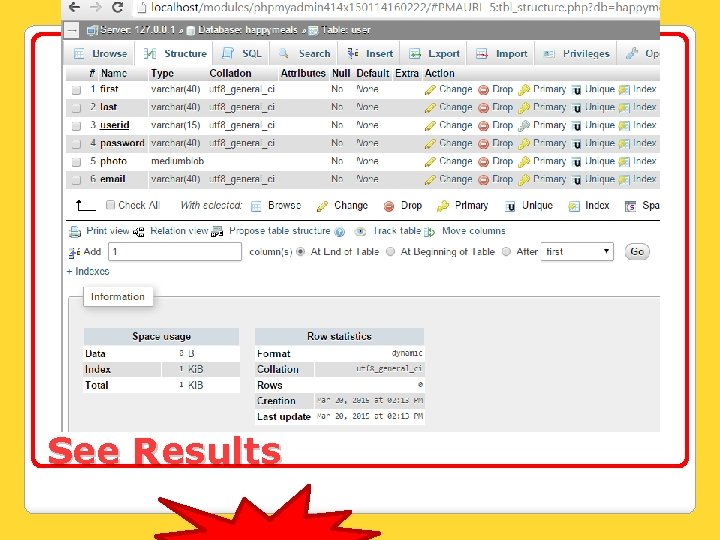Click With selected Index icon
Viewport: 720px width, 540px height.
click(x=574, y=207)
